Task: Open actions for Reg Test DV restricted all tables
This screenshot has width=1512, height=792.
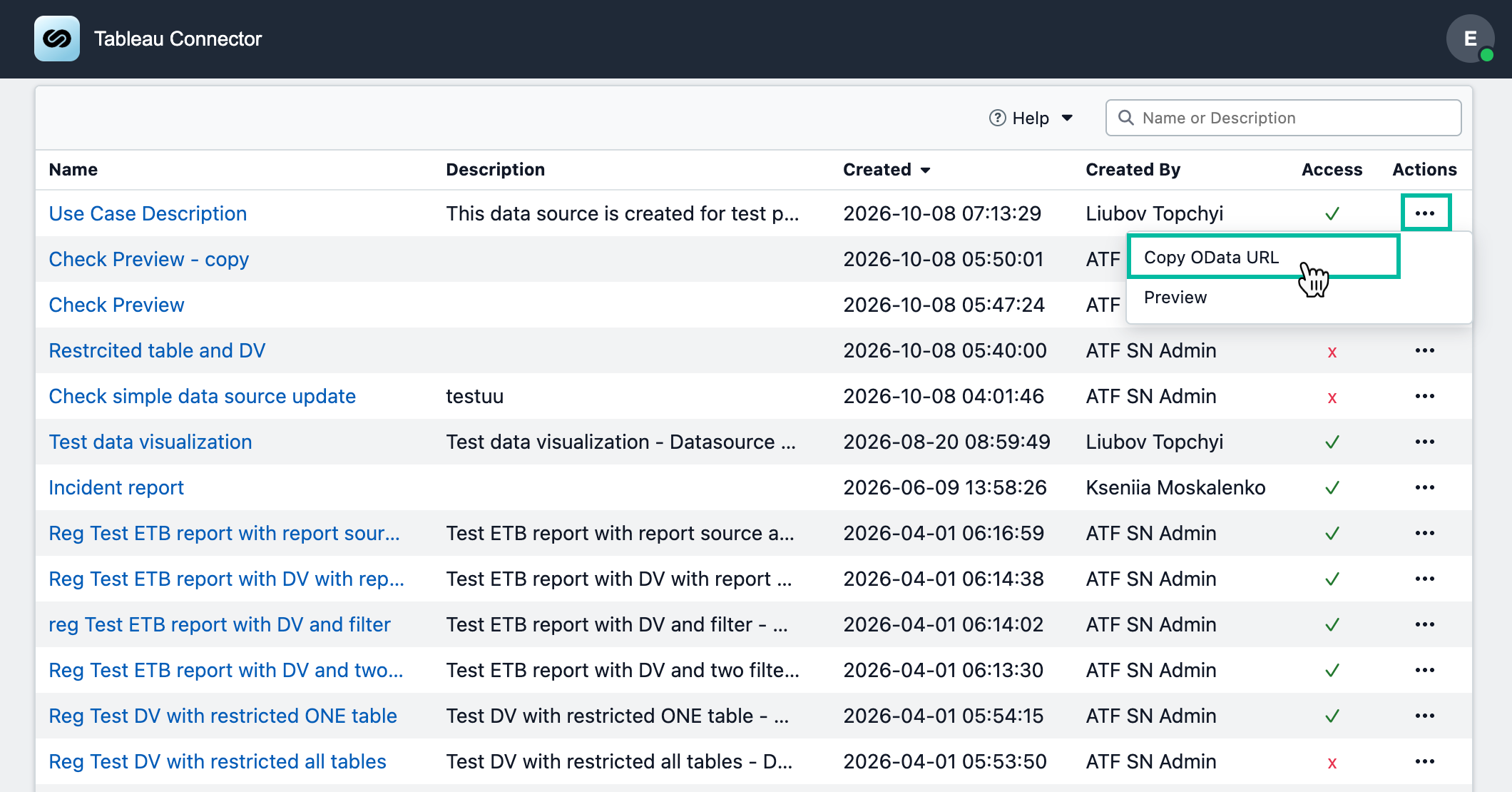Action: point(1425,761)
